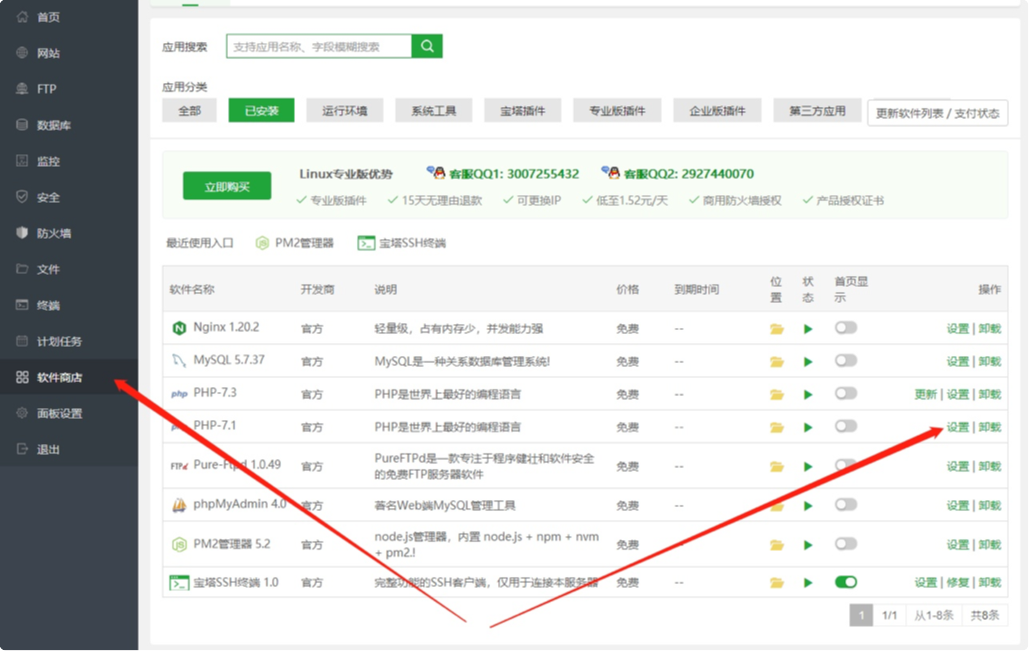This screenshot has width=1030, height=652.
Task: Toggle Nginx homepage display switch
Action: tap(845, 328)
